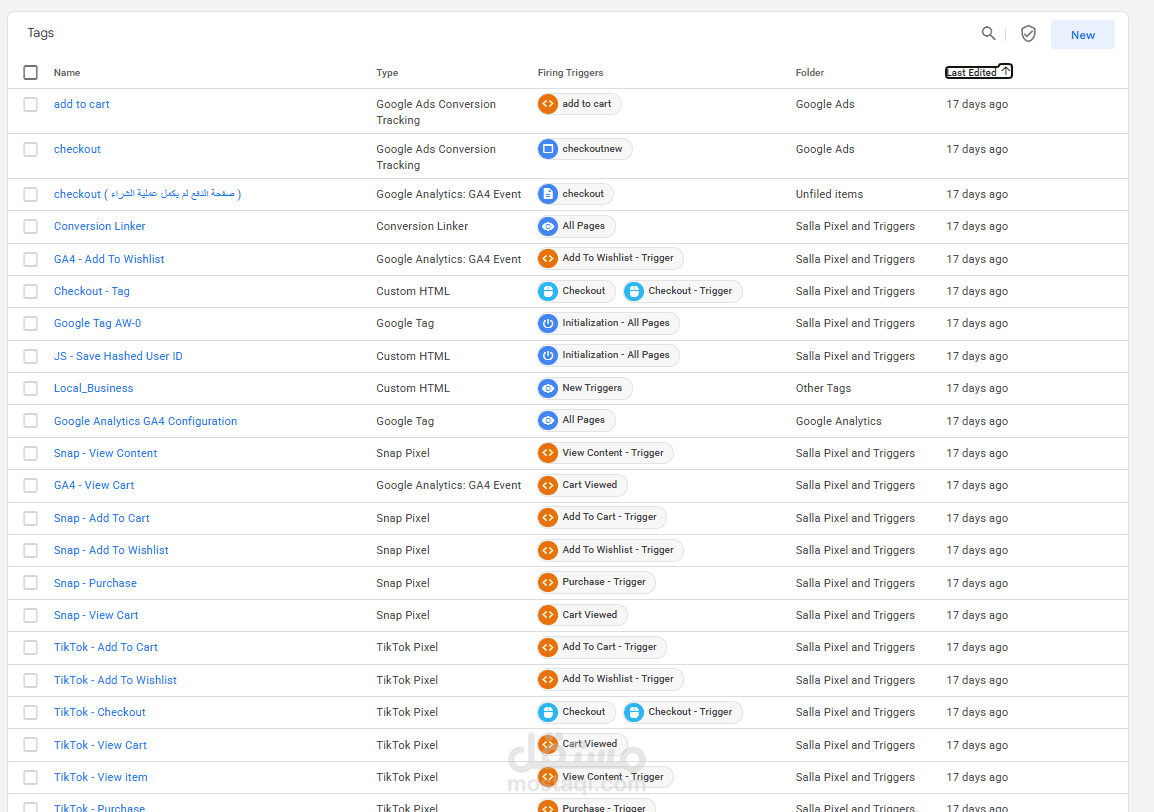
Task: Sort tags by Folder column header
Action: pos(810,72)
